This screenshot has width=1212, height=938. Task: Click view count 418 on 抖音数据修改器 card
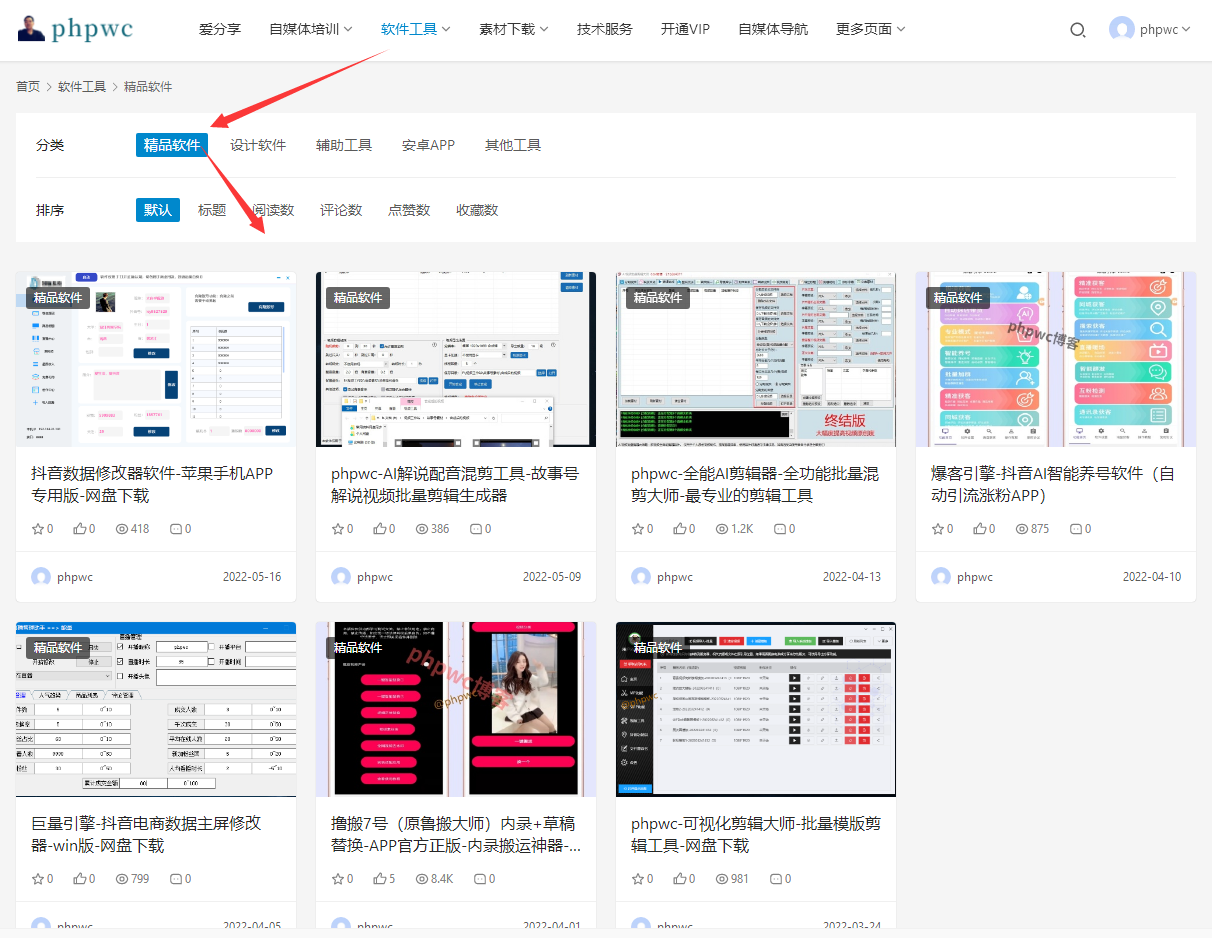[x=132, y=529]
